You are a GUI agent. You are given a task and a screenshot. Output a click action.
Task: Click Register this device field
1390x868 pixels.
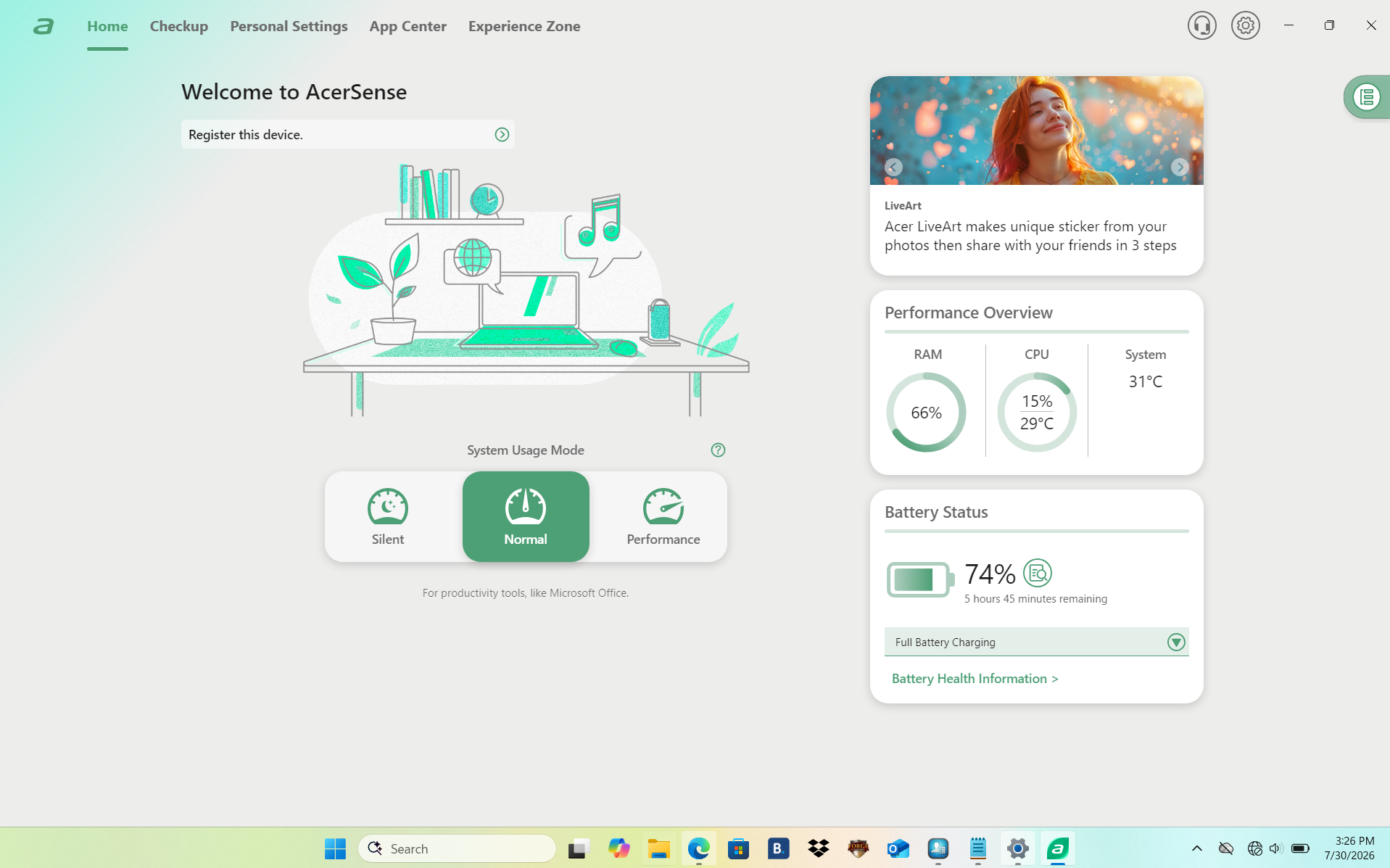click(348, 134)
